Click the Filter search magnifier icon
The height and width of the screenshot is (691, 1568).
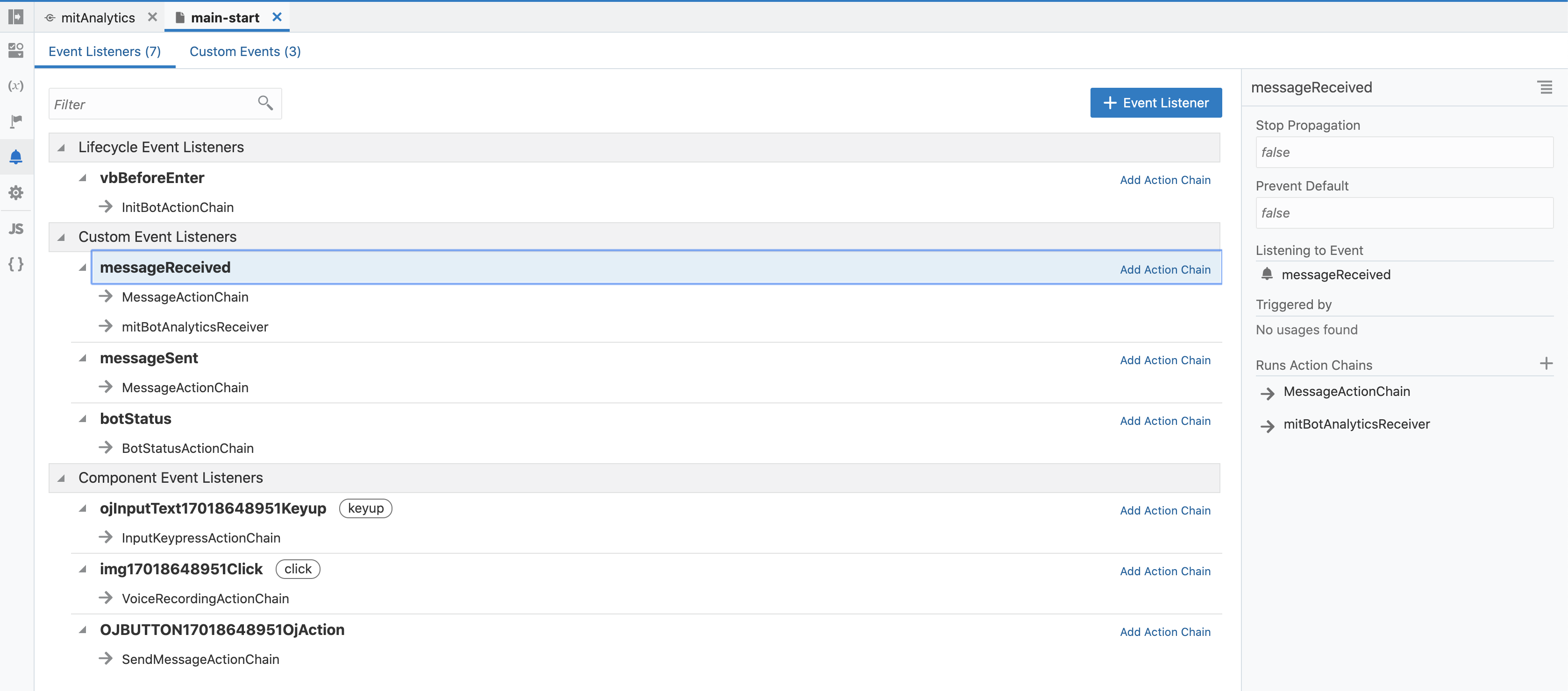pos(265,103)
